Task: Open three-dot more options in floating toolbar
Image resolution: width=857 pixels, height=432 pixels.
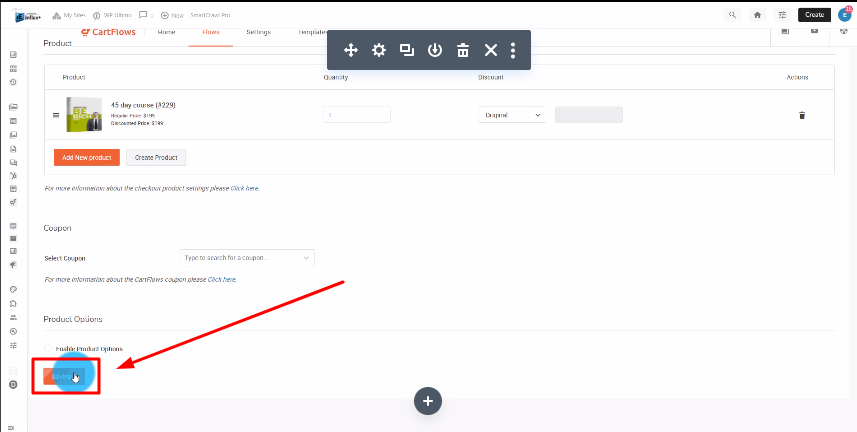Action: [513, 50]
